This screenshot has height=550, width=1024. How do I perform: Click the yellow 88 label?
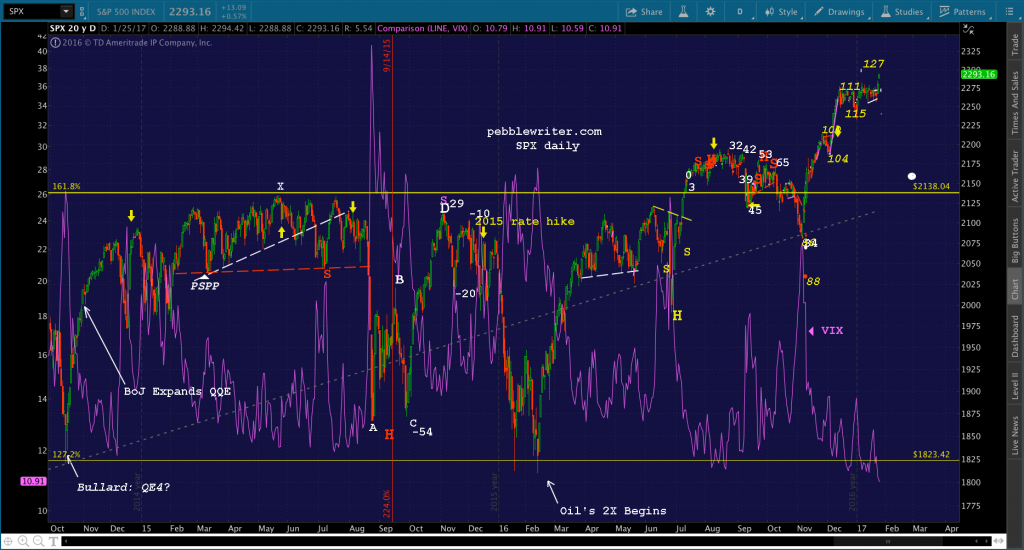813,282
